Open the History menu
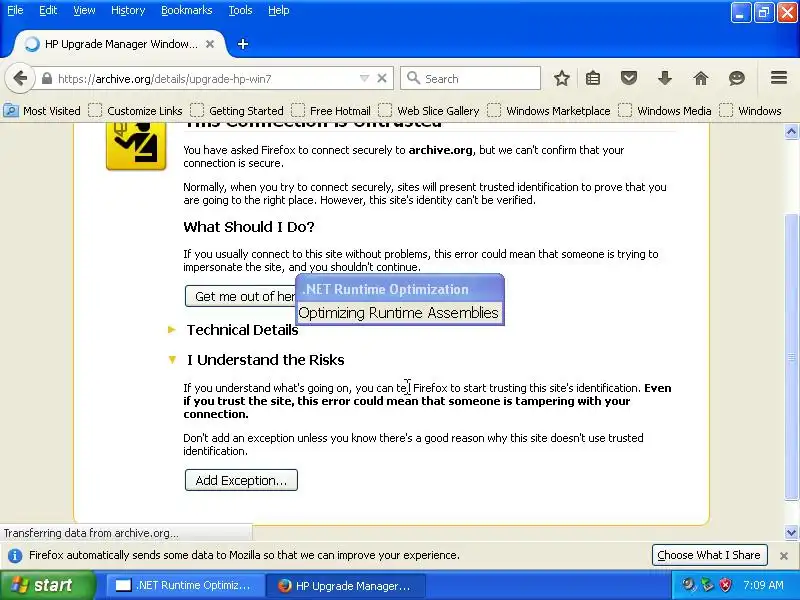 [x=128, y=10]
